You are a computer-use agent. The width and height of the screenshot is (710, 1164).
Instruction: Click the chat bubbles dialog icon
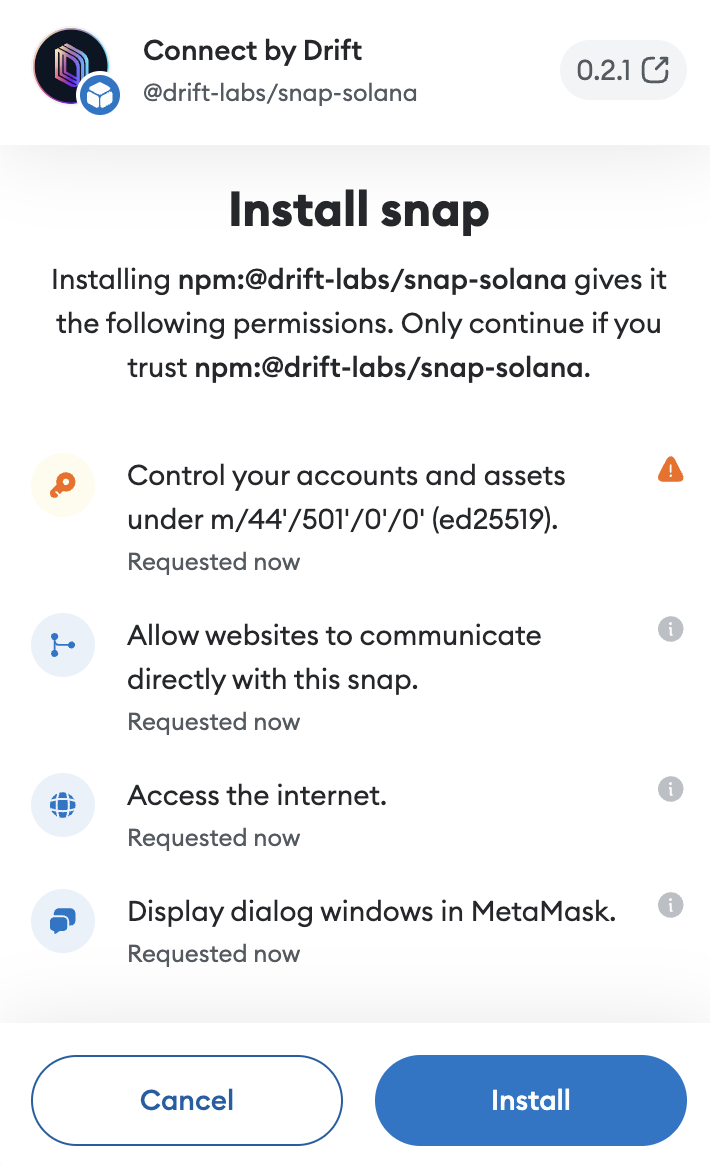coord(63,920)
